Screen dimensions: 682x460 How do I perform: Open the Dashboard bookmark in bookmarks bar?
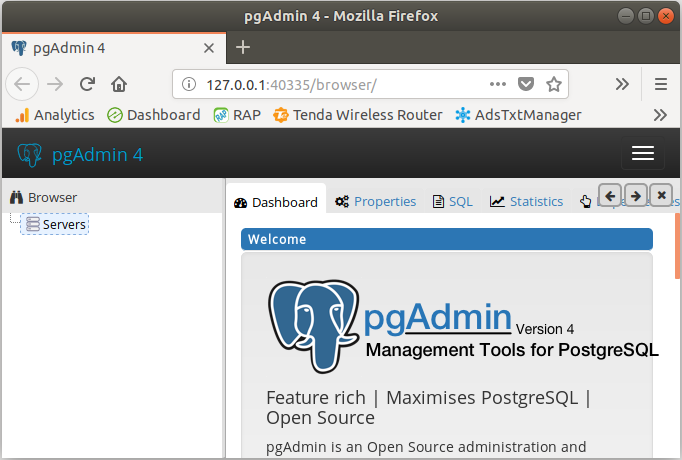coord(154,115)
